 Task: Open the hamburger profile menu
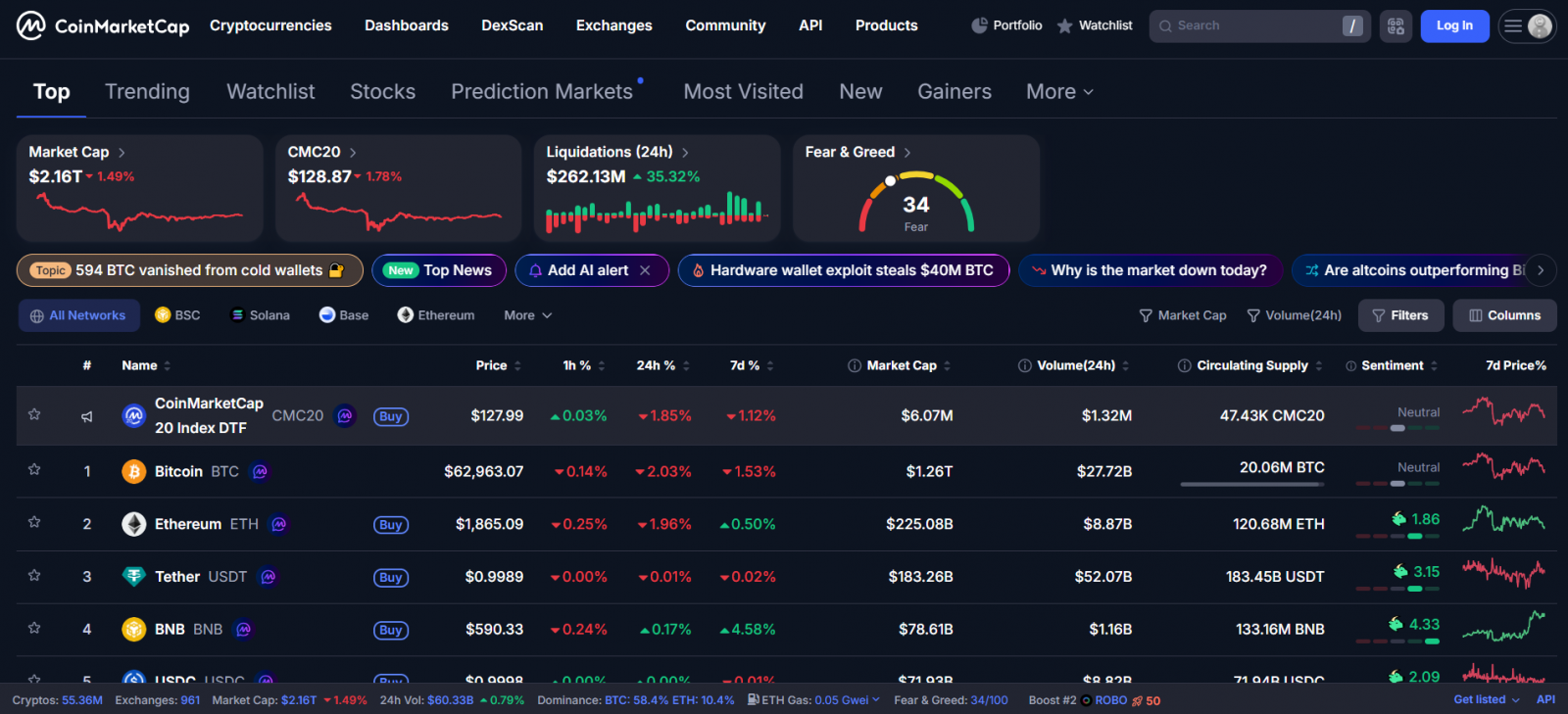coord(1527,26)
